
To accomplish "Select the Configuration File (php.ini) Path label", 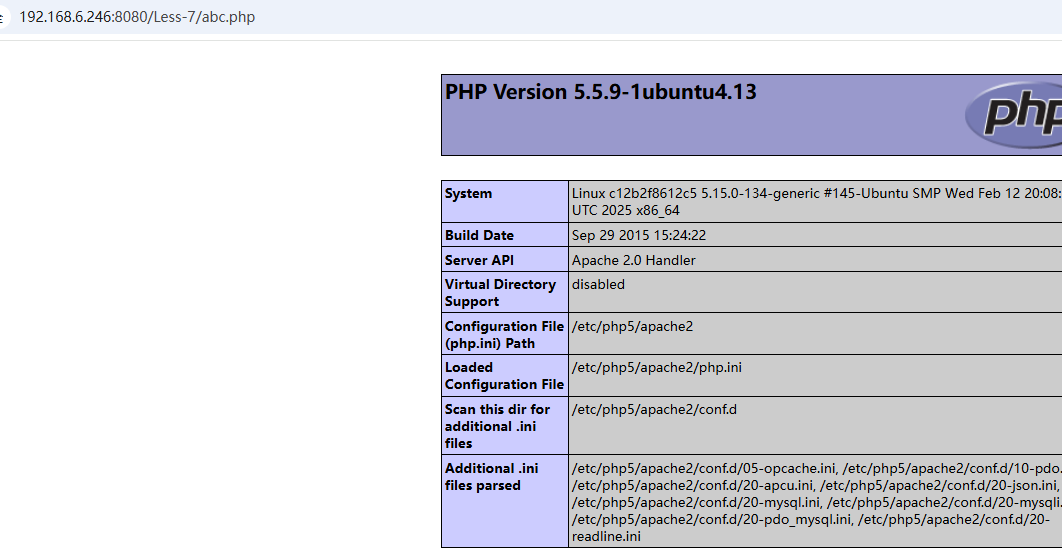I will 504,335.
